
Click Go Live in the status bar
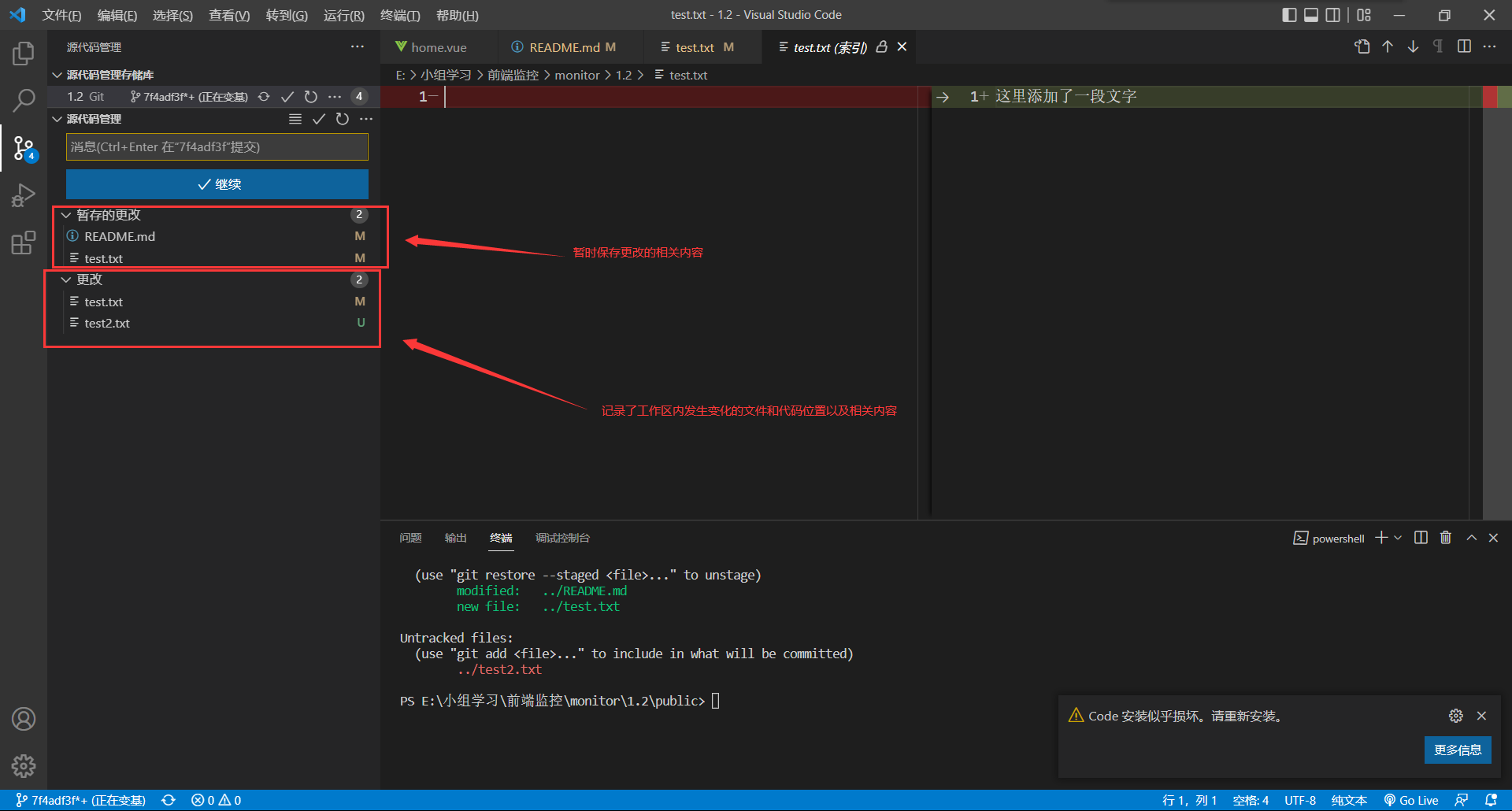[x=1411, y=800]
